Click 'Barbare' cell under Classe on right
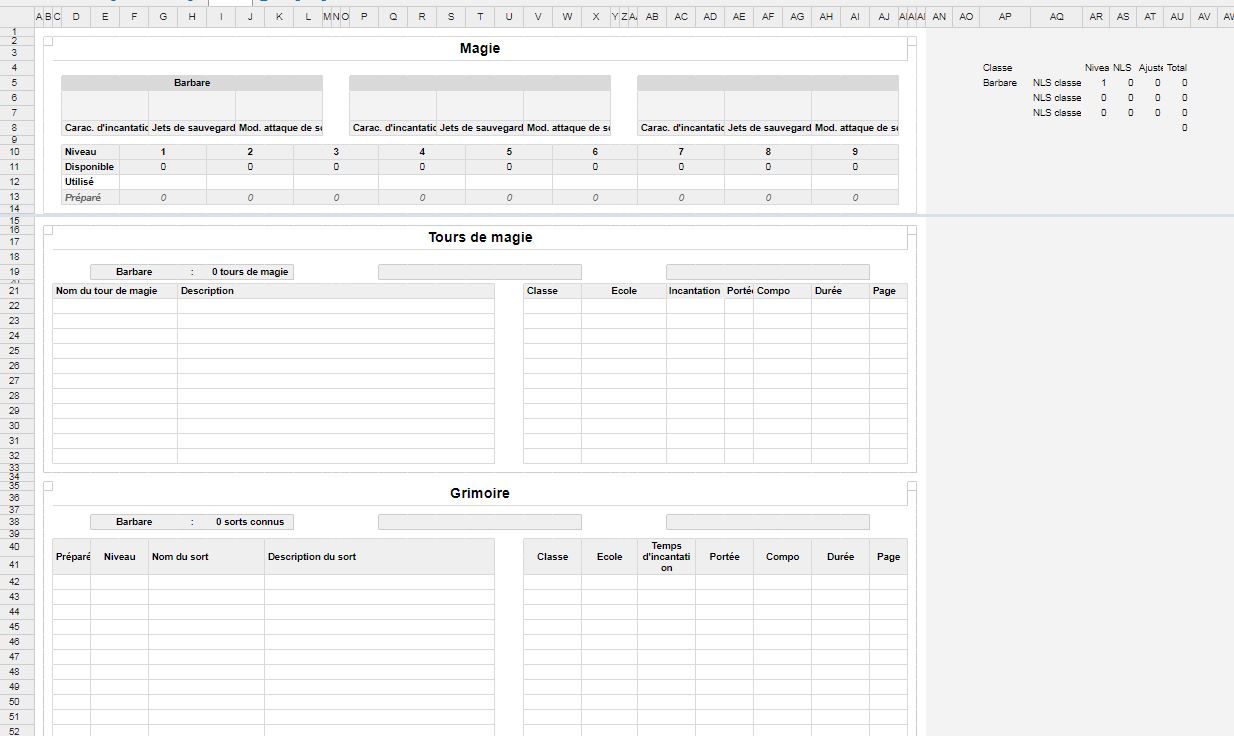This screenshot has height=736, width=1234. (1000, 83)
